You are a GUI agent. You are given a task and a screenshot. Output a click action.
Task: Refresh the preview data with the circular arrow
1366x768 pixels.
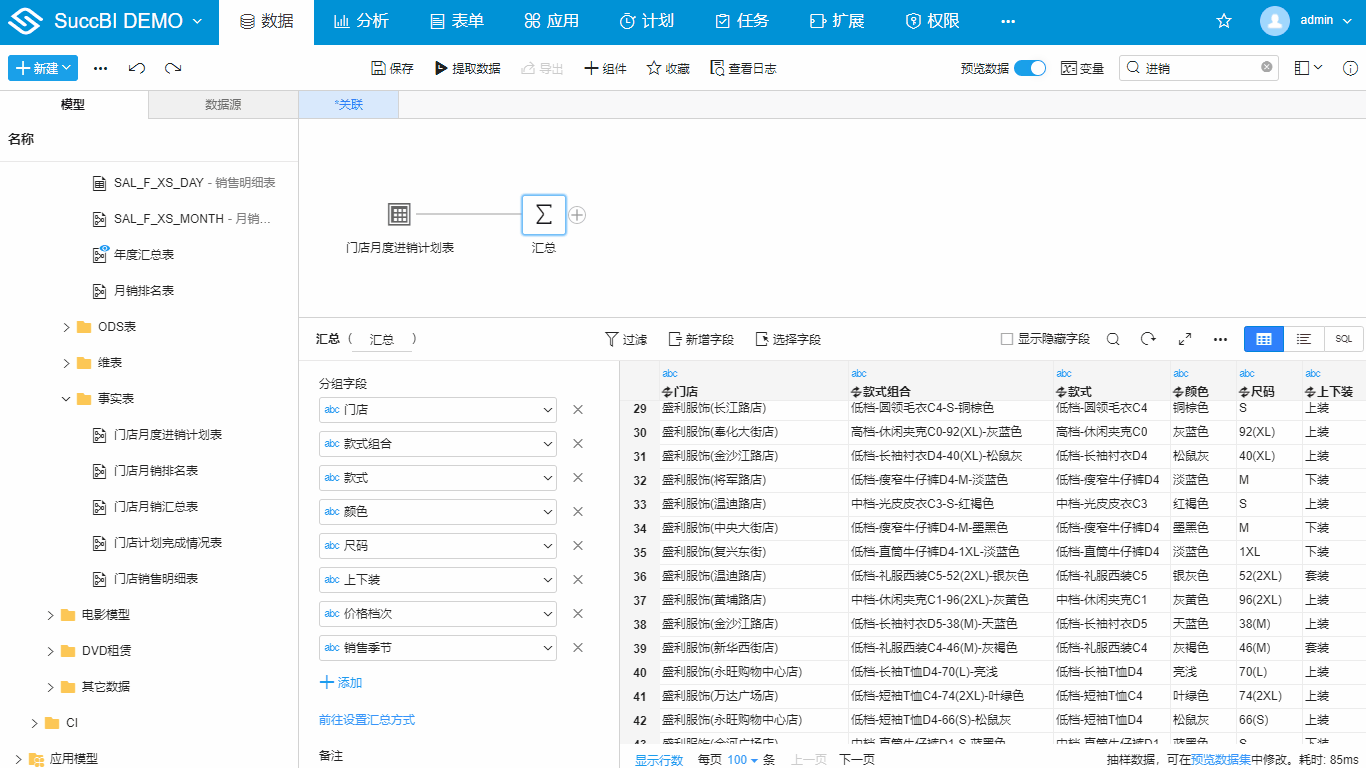(1148, 339)
